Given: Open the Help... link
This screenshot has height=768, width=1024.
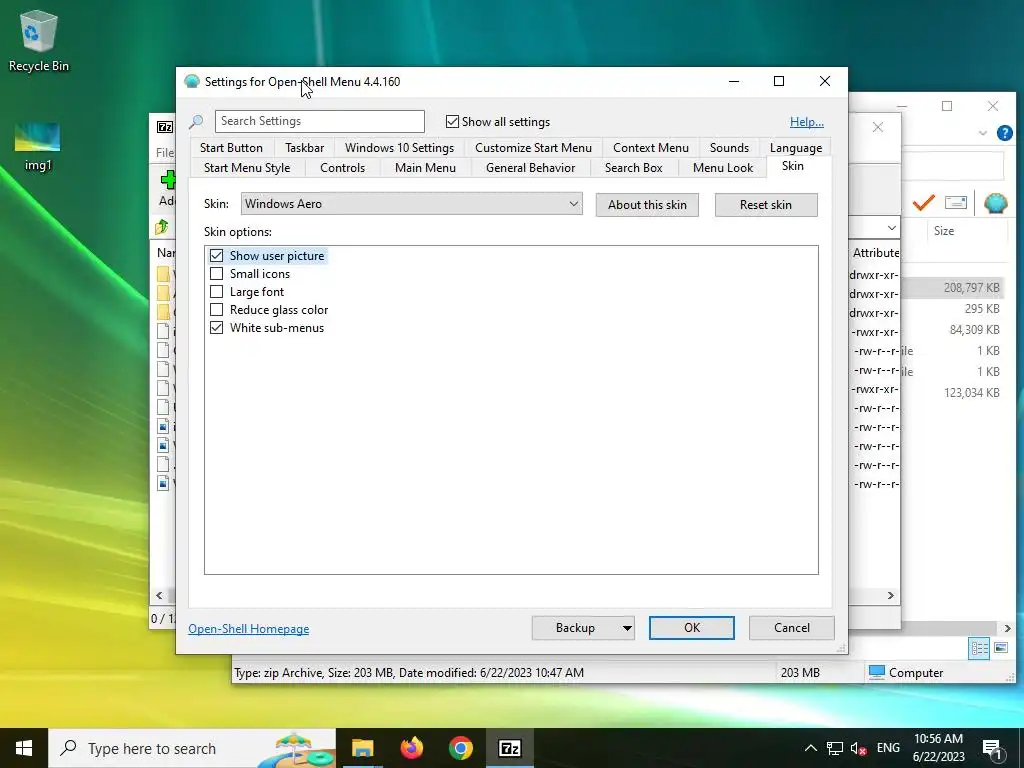Looking at the screenshot, I should point(807,121).
